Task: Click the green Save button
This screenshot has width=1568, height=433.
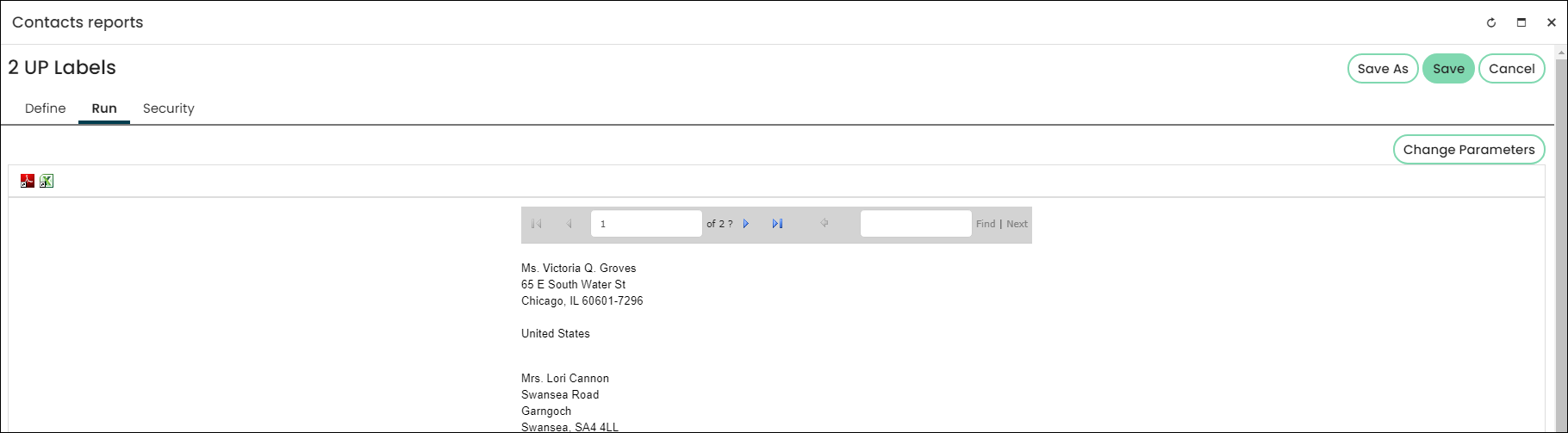Action: click(x=1449, y=69)
